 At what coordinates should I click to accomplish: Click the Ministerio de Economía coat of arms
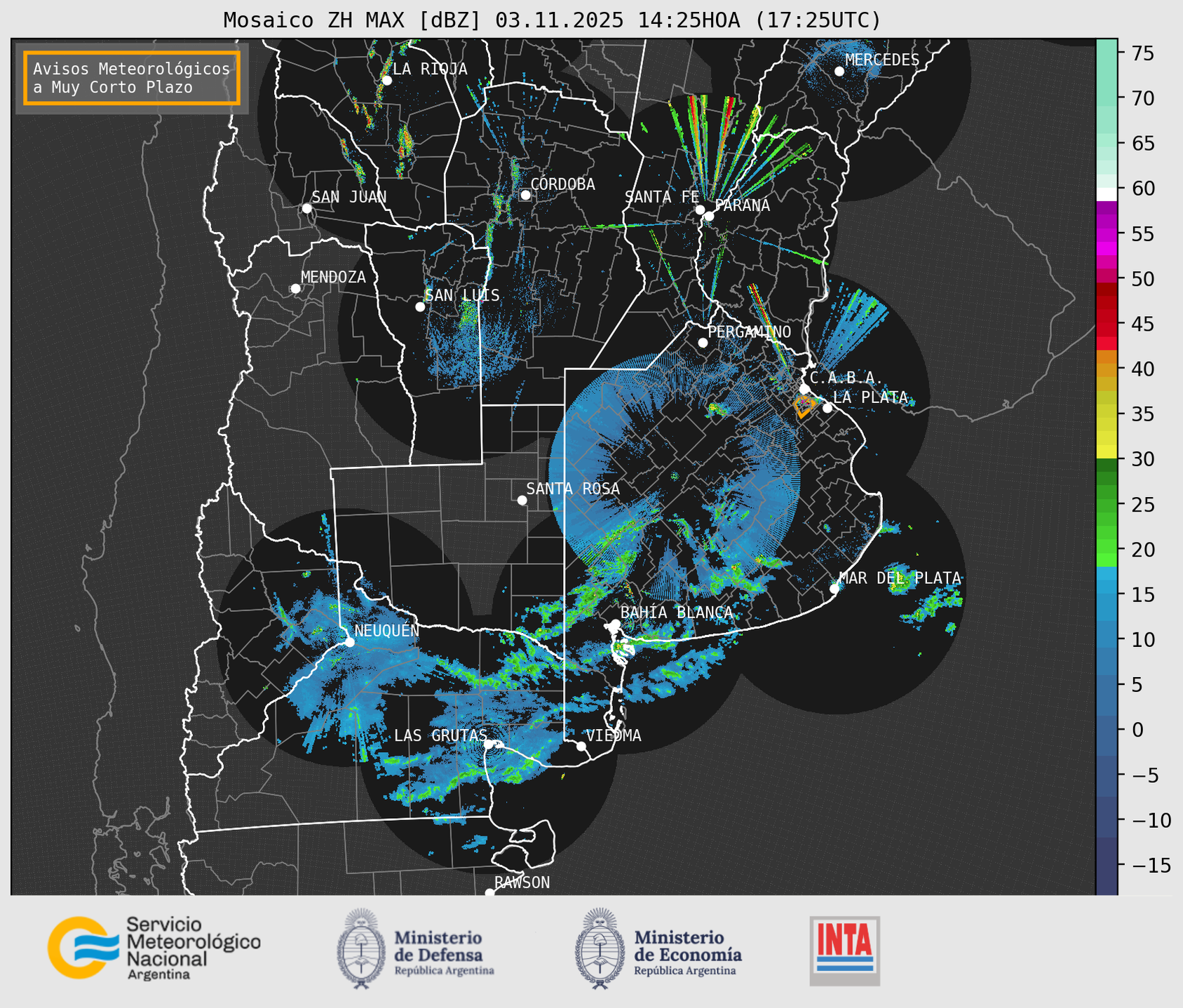[x=600, y=948]
